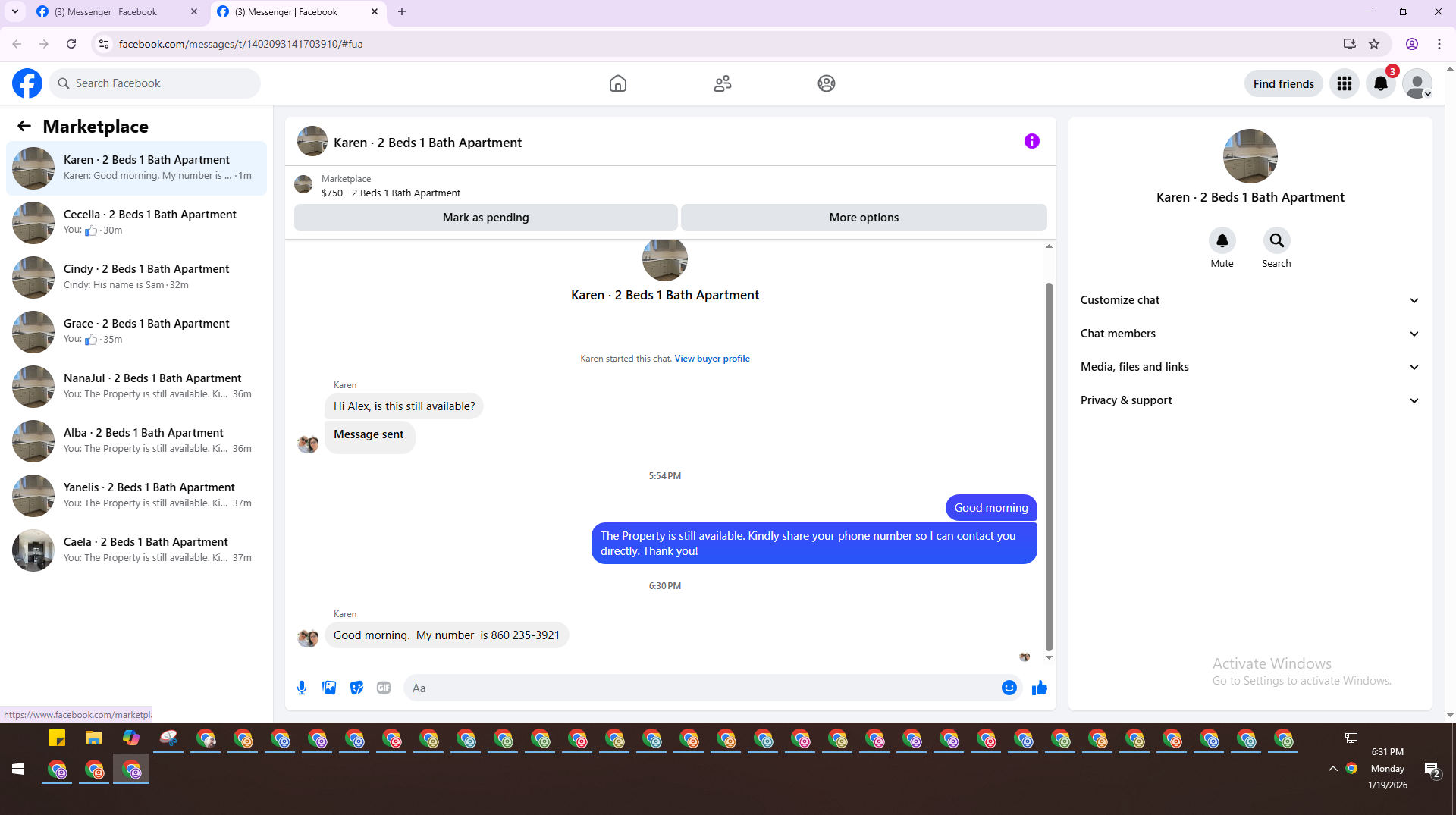The width and height of the screenshot is (1456, 815).
Task: Send a thumbs-up like
Action: point(1040,688)
